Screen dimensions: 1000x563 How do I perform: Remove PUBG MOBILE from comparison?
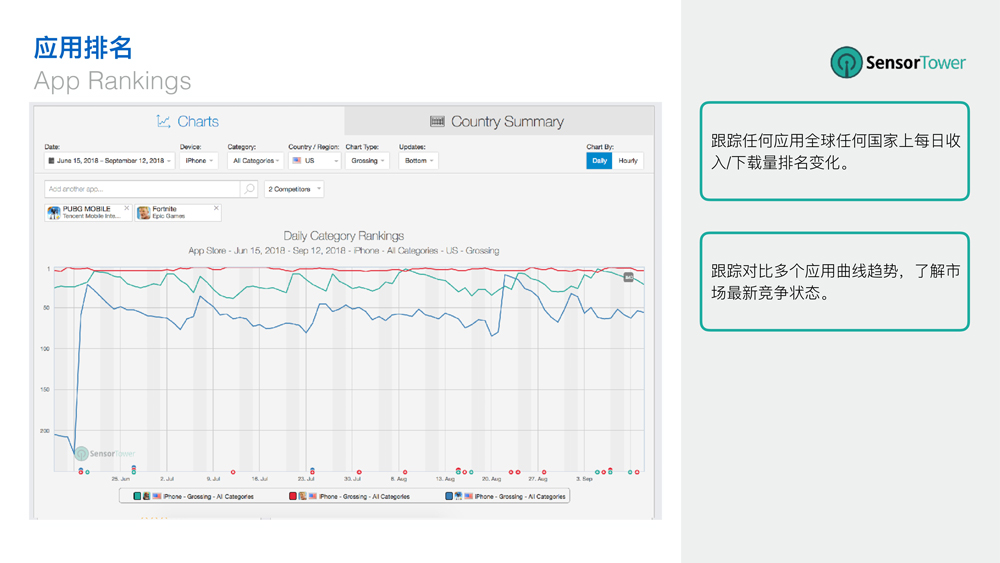click(126, 208)
